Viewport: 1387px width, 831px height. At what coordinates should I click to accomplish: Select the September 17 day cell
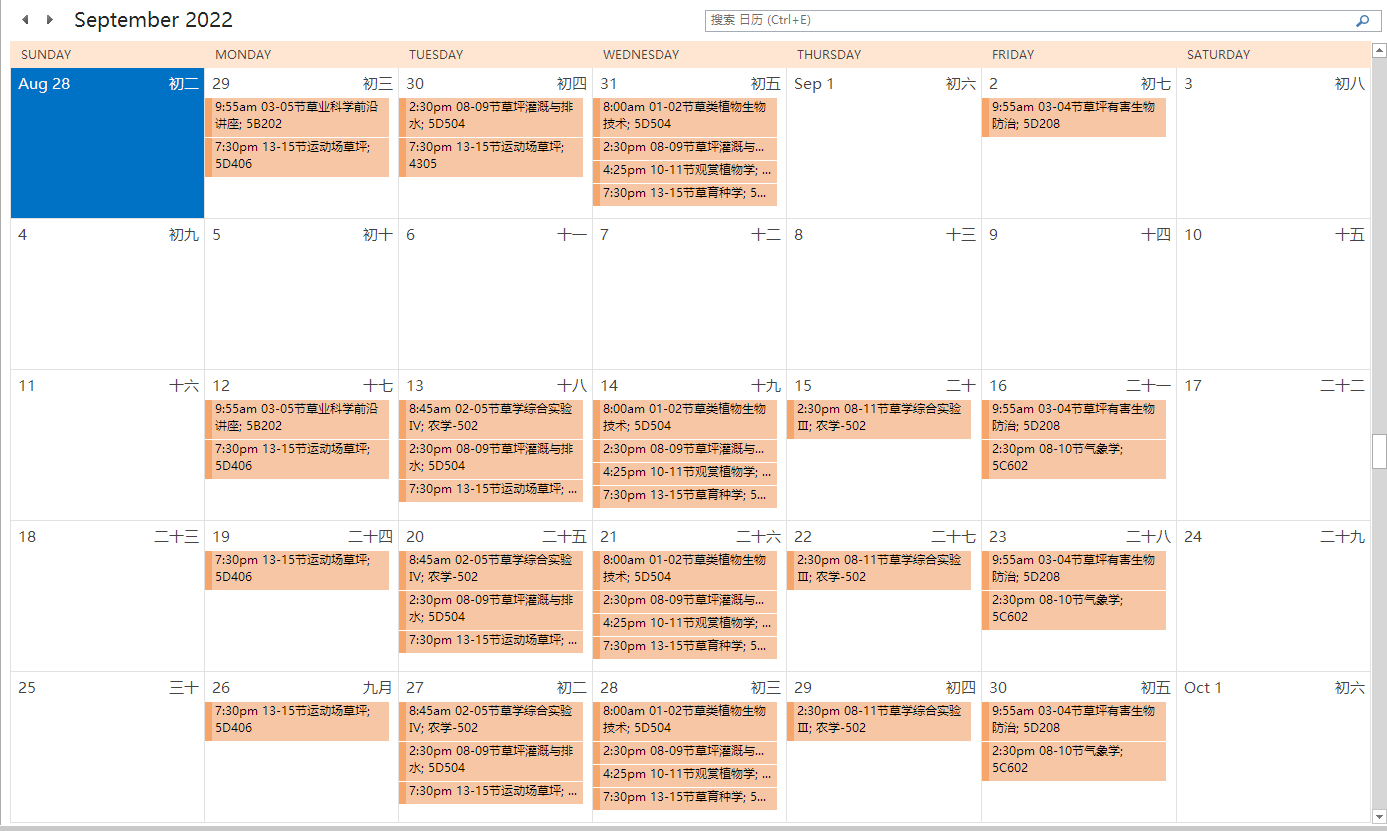[1273, 445]
